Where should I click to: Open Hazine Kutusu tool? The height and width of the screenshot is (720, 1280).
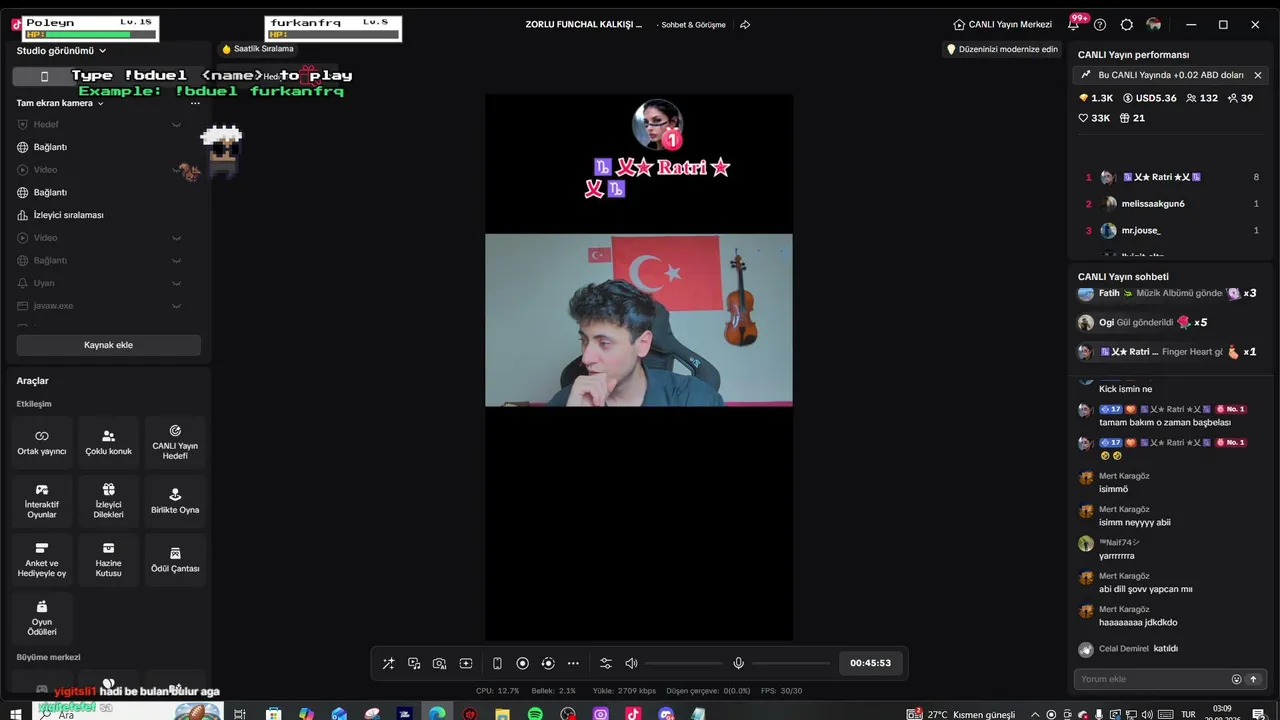(x=108, y=560)
